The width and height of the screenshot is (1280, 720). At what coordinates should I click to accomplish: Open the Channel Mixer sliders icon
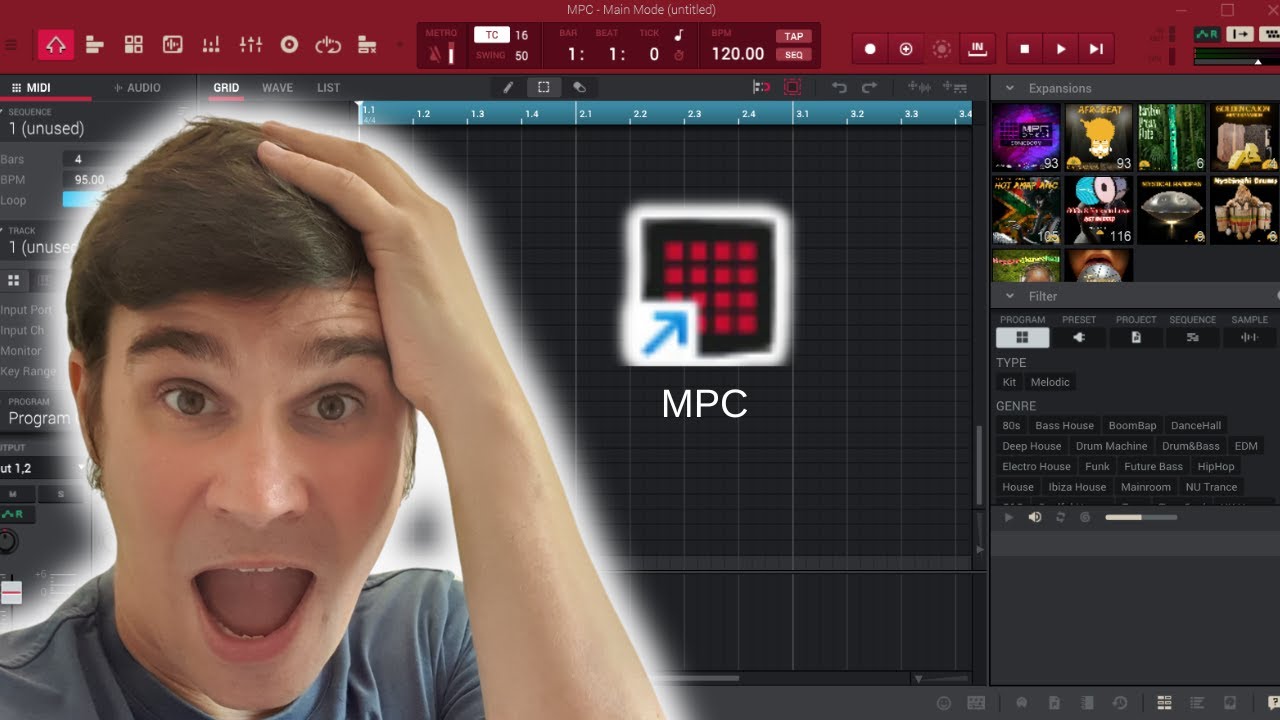[x=250, y=45]
